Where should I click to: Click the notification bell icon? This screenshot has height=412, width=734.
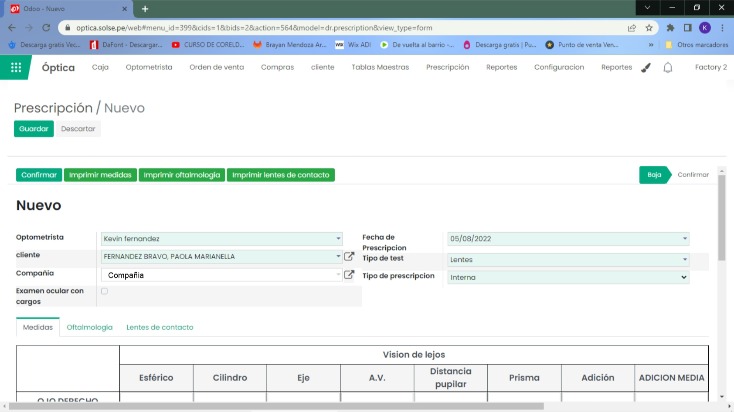pos(668,67)
